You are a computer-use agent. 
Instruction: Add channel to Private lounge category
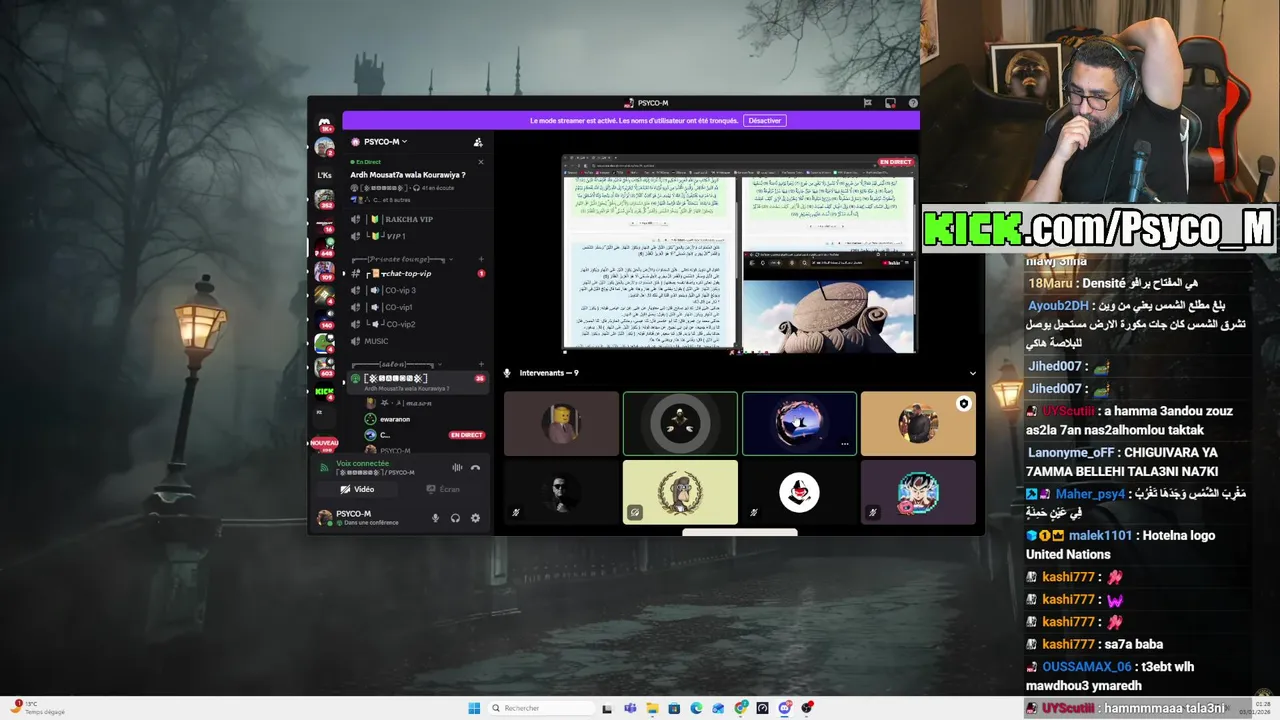click(x=480, y=259)
